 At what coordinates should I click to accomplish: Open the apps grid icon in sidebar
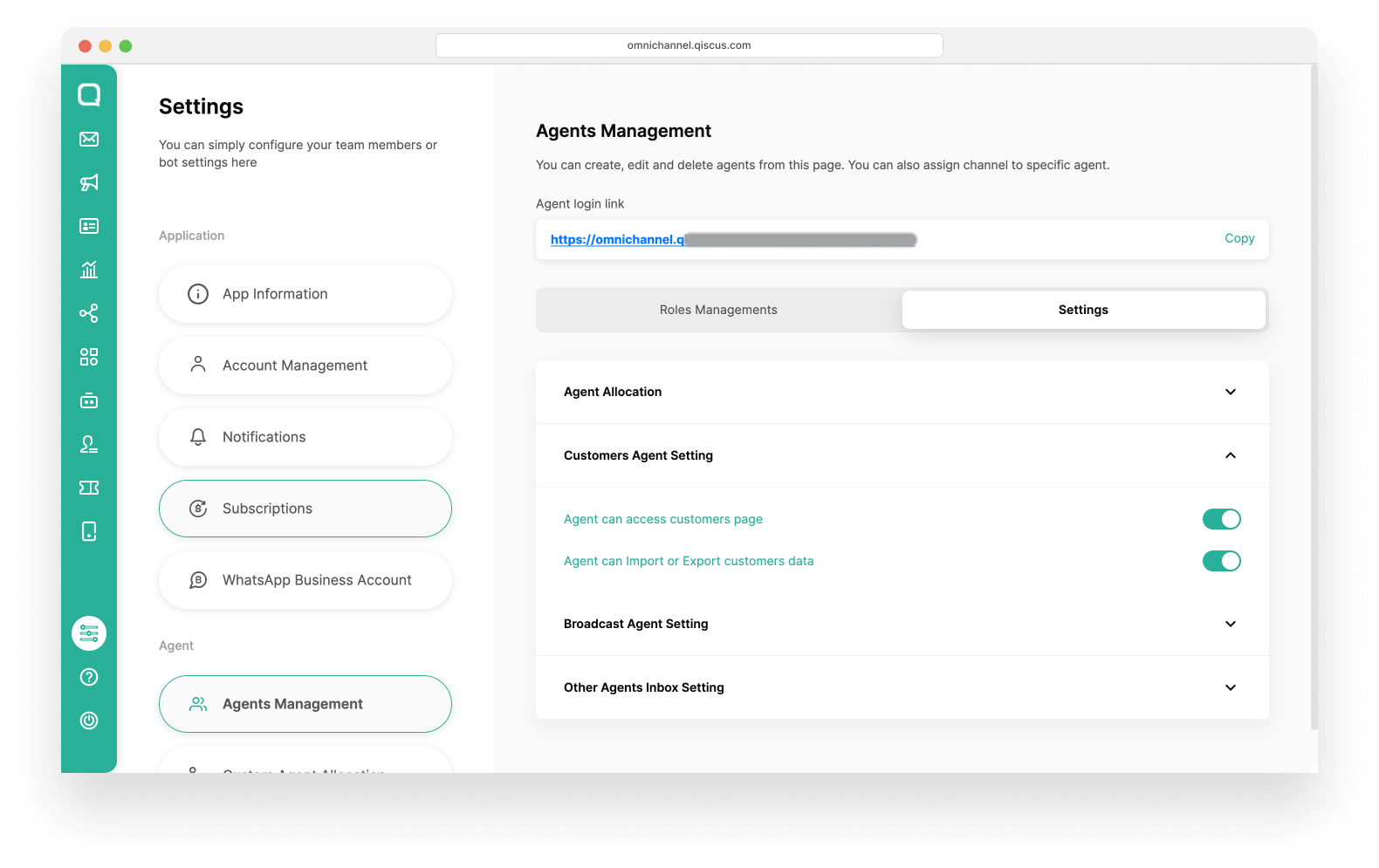[x=89, y=357]
